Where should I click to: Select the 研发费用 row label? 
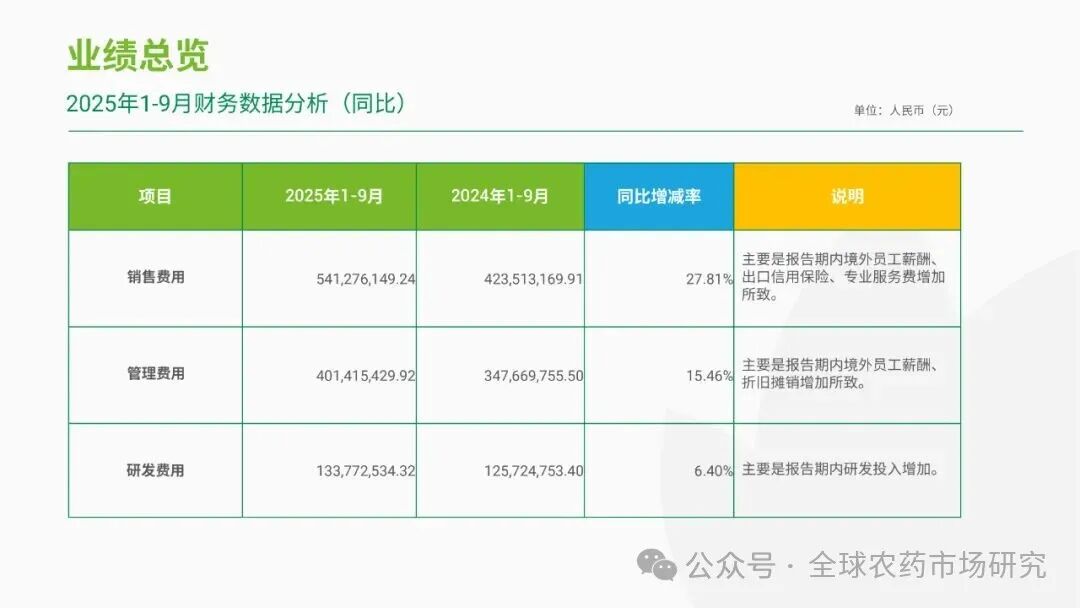pos(156,470)
